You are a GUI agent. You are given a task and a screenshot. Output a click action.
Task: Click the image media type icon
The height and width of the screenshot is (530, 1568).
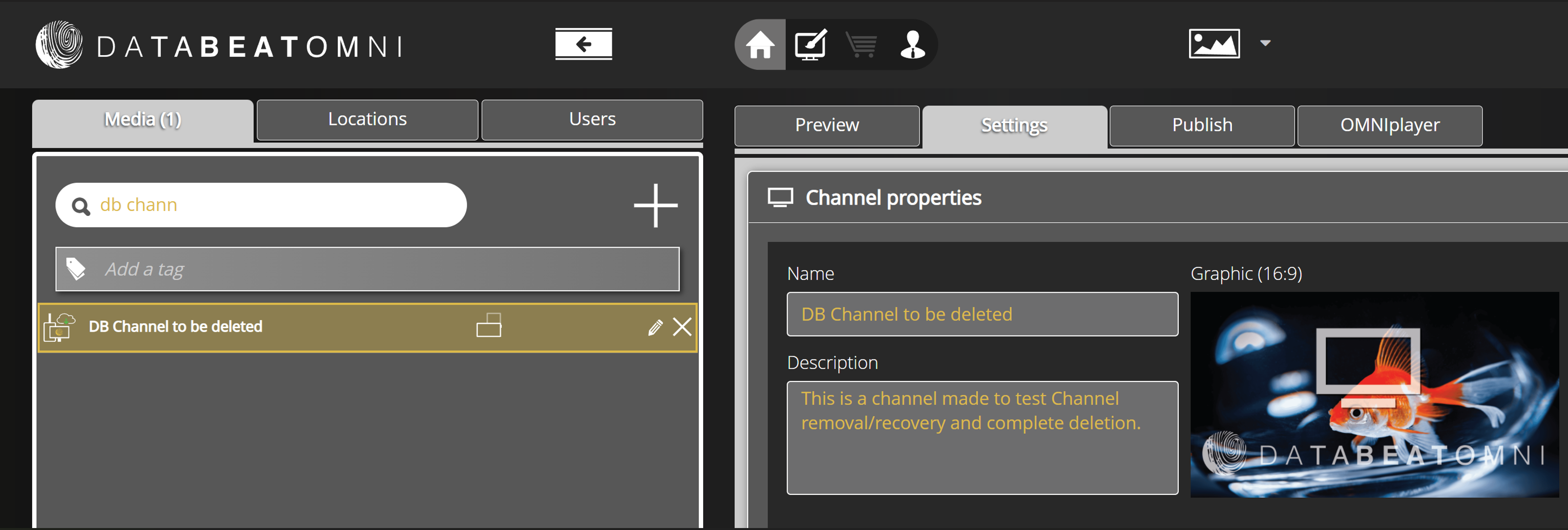click(1214, 43)
